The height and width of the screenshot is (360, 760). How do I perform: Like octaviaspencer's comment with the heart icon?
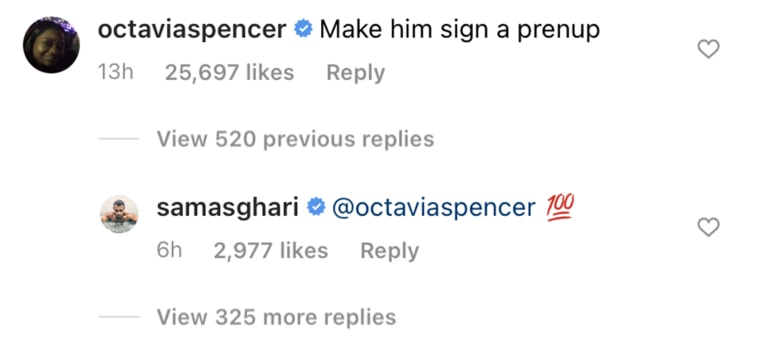(x=708, y=49)
